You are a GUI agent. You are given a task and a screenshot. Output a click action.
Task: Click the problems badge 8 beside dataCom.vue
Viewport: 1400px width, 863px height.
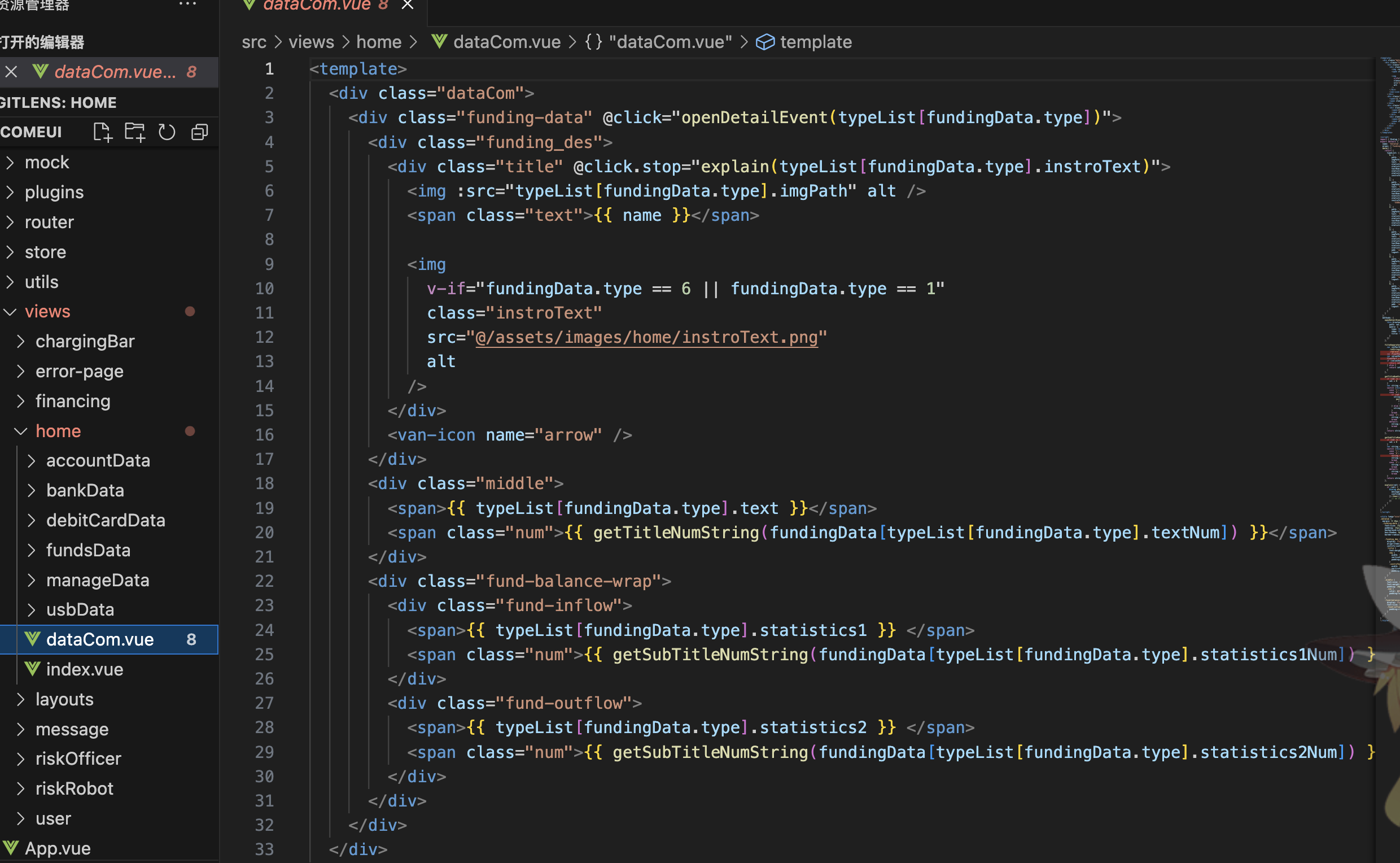click(191, 639)
